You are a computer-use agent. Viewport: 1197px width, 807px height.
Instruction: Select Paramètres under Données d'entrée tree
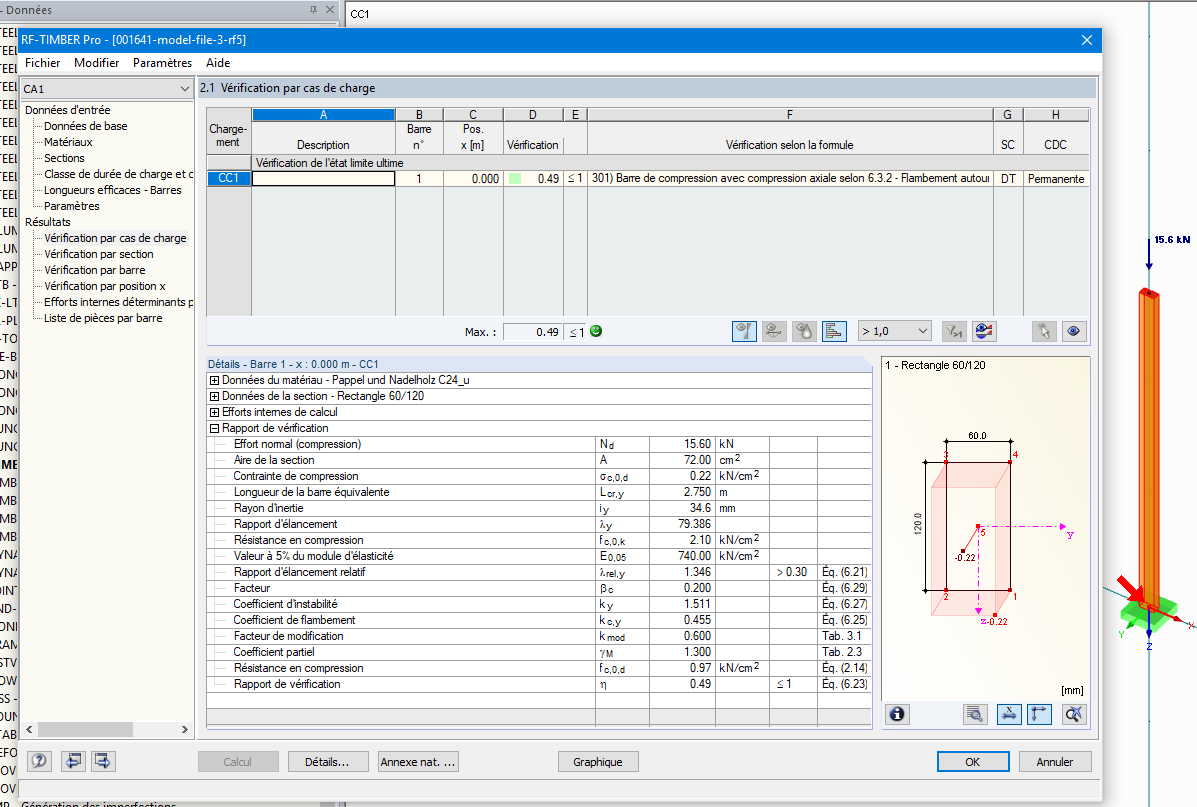[72, 206]
